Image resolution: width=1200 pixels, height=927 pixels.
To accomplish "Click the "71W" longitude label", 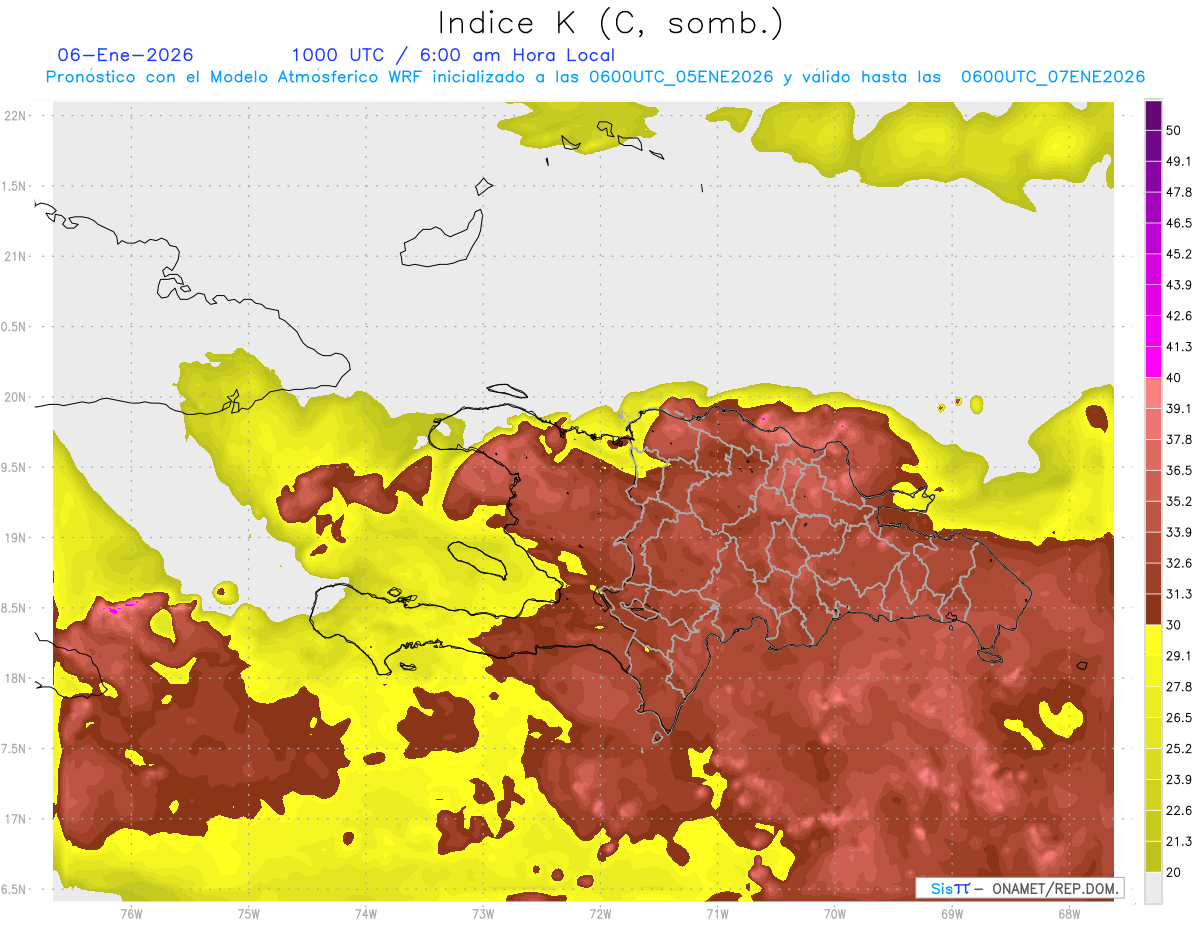I will pyautogui.click(x=717, y=914).
